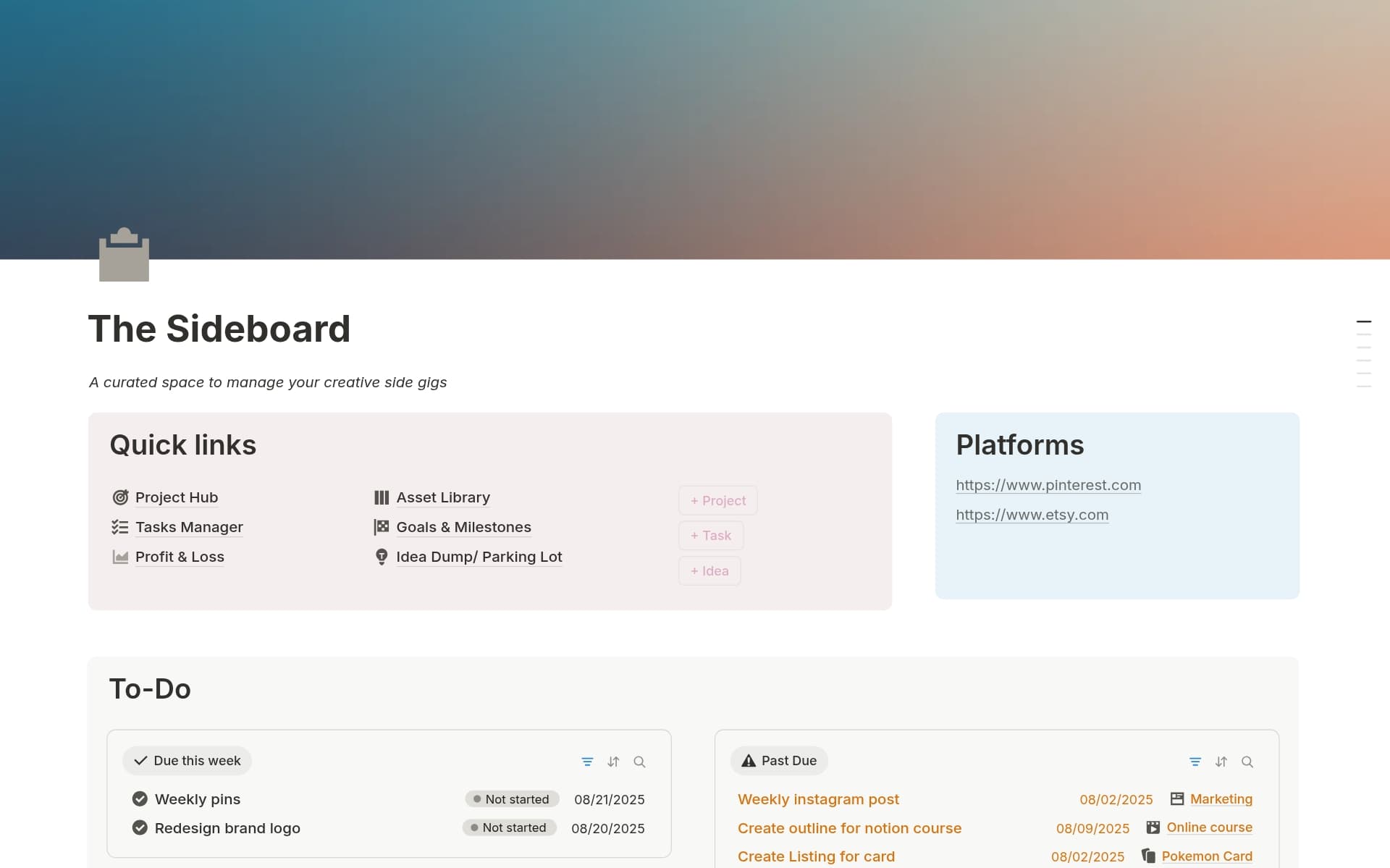Click the Profit & Loss chart icon
Image resolution: width=1390 pixels, height=868 pixels.
120,557
